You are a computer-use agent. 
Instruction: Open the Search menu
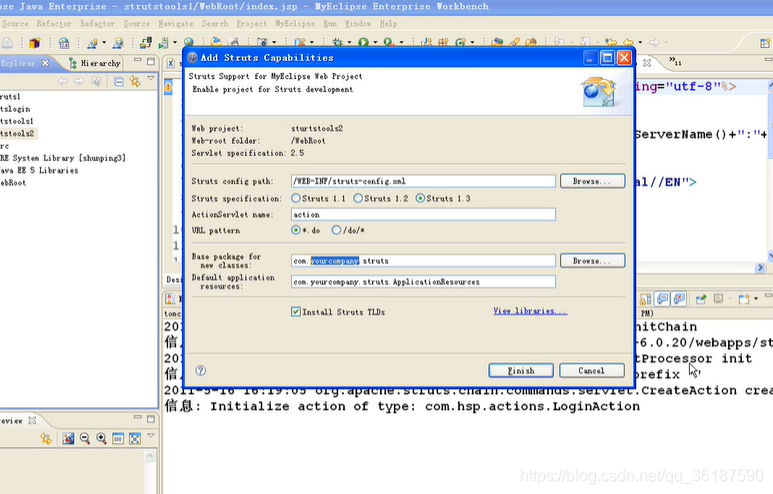[214, 23]
